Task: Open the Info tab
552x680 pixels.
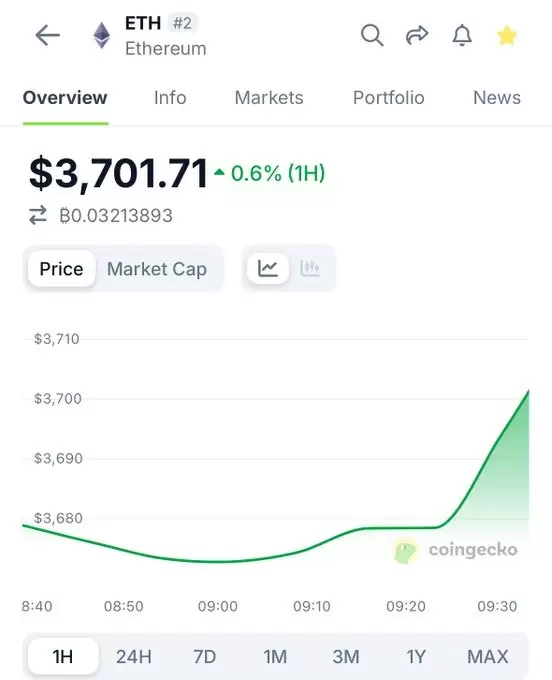Action: click(x=170, y=98)
